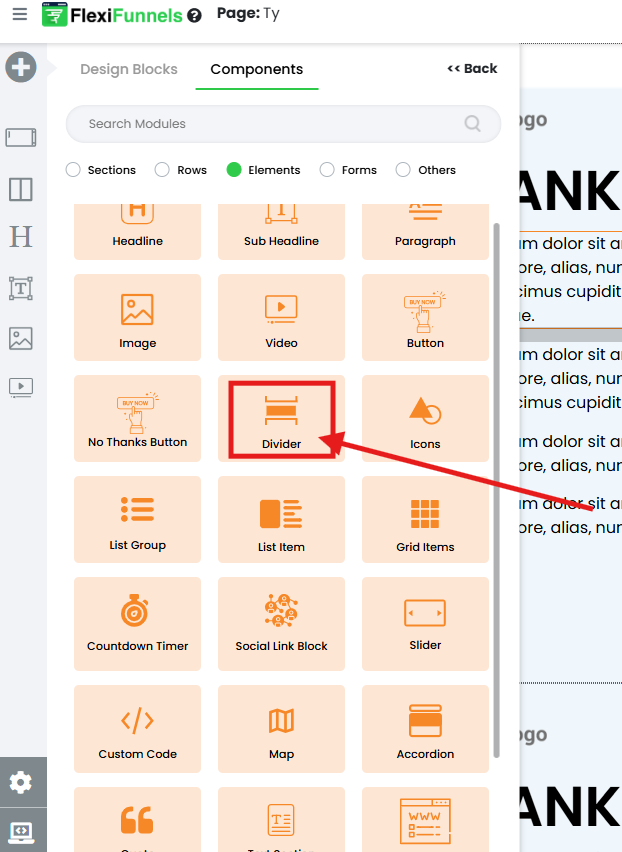Click the search magnifier icon

[x=472, y=124]
